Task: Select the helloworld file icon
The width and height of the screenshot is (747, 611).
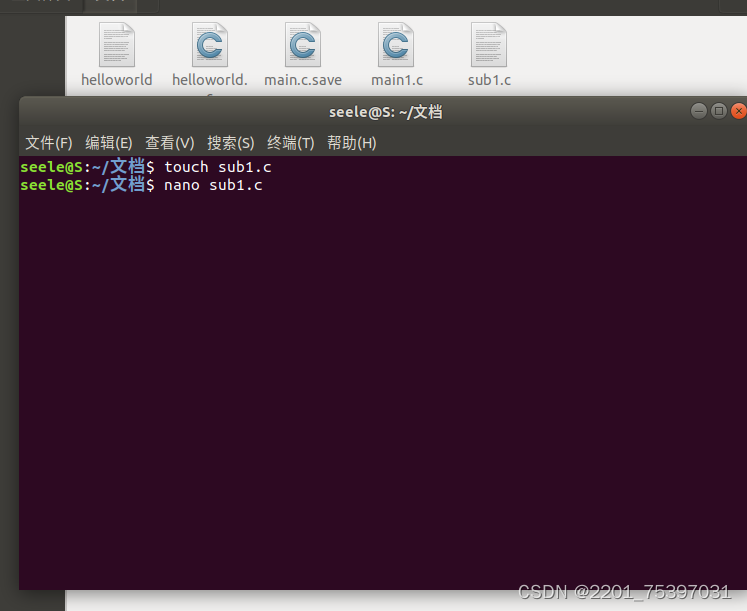Action: 117,45
